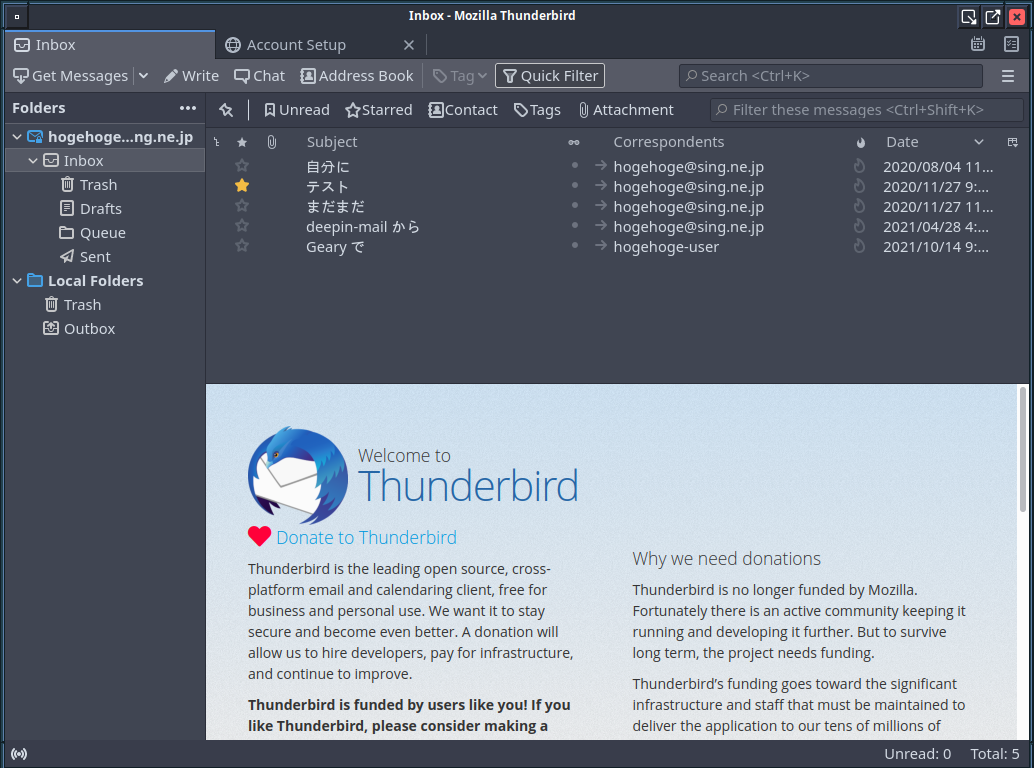Sort by the Starred column header
This screenshot has height=768, width=1034.
(x=242, y=142)
